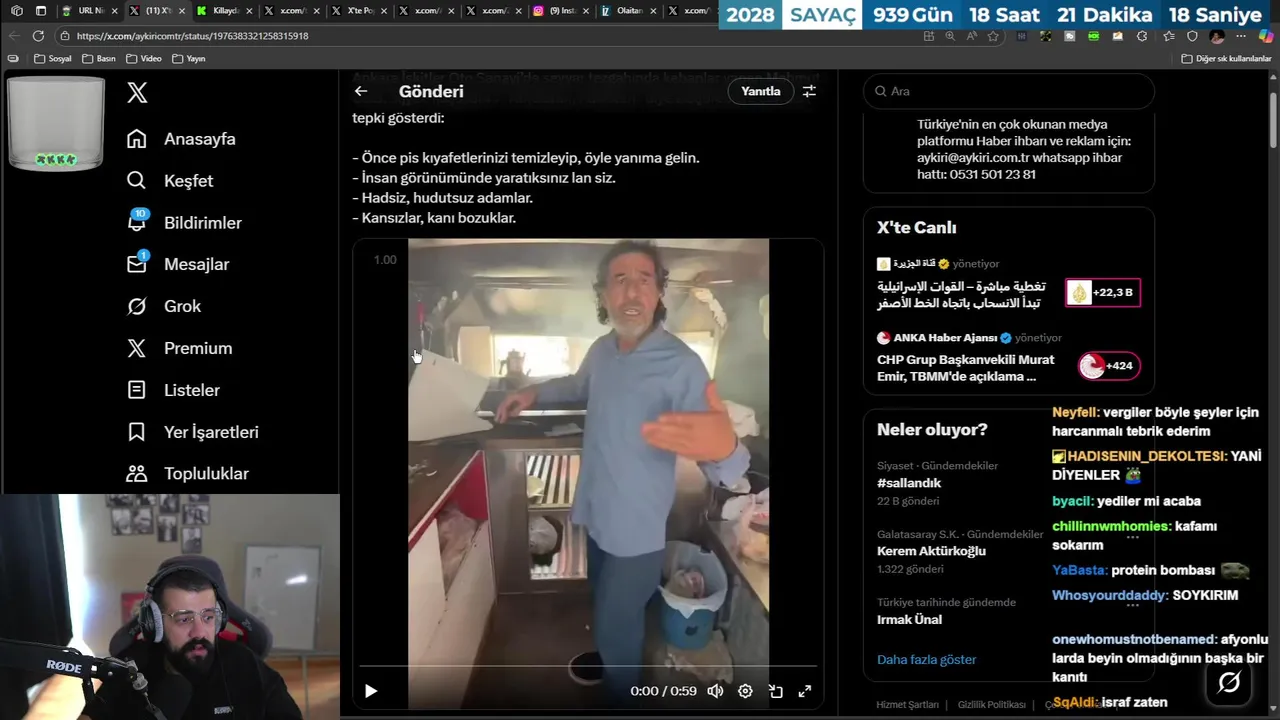
Task: Click the video progress bar
Action: click(x=588, y=666)
